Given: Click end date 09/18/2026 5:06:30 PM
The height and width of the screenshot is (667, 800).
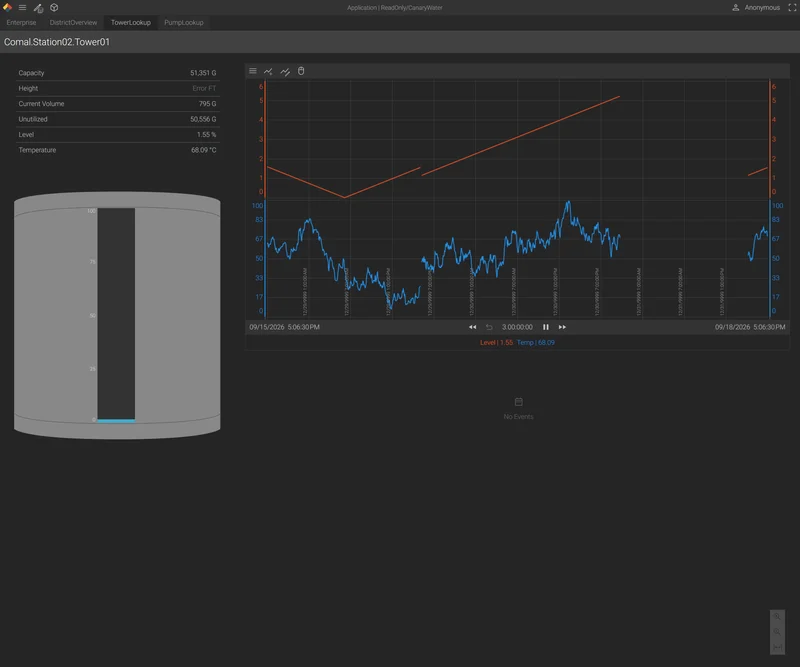Looking at the screenshot, I should tap(750, 327).
